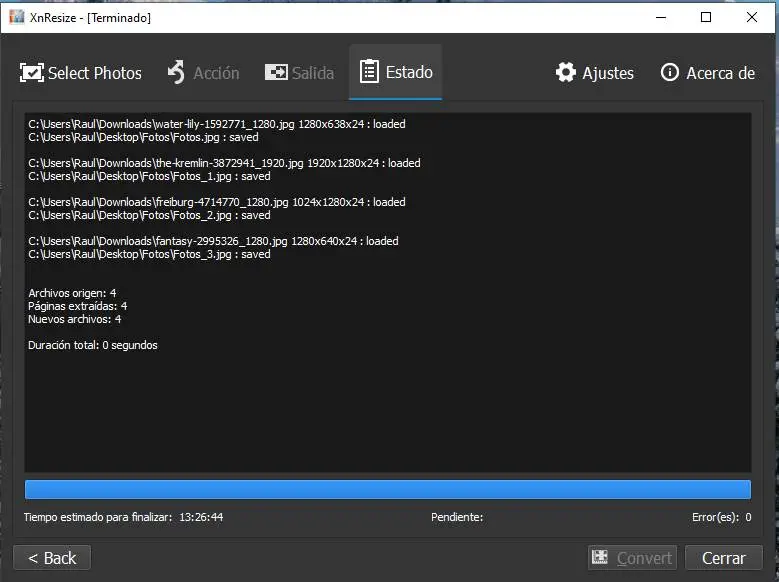Click the Salida output arrow icon
Viewport: 779px width, 582px height.
pyautogui.click(x=276, y=72)
